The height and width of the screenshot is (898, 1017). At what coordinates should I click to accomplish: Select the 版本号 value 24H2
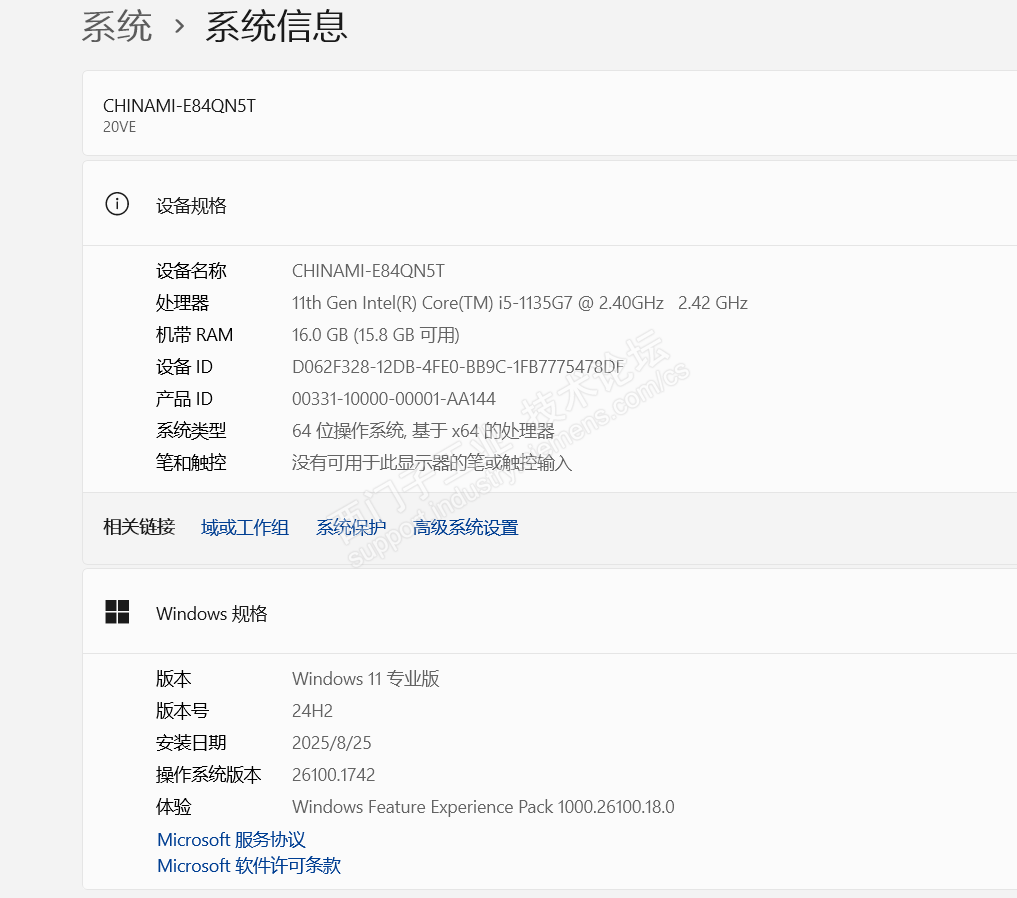pos(312,711)
